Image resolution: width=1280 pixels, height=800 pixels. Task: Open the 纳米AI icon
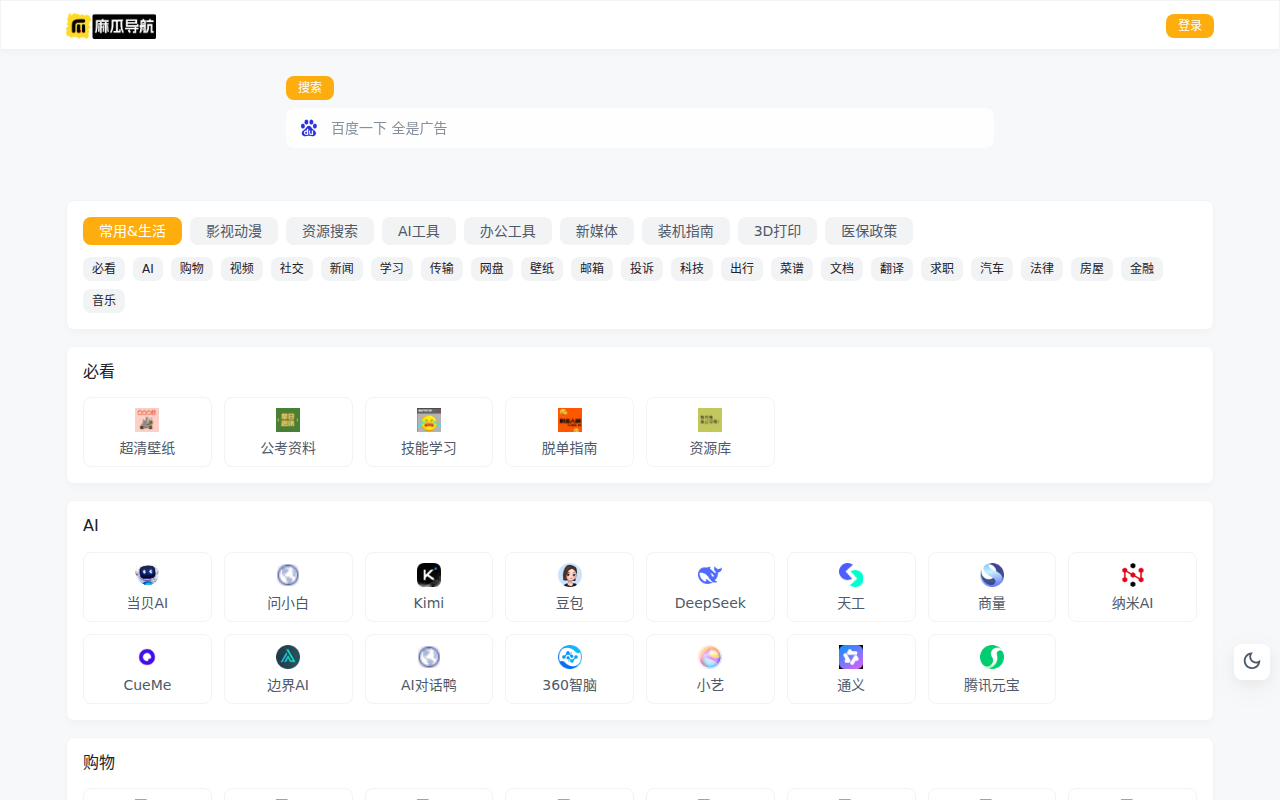coord(1133,575)
